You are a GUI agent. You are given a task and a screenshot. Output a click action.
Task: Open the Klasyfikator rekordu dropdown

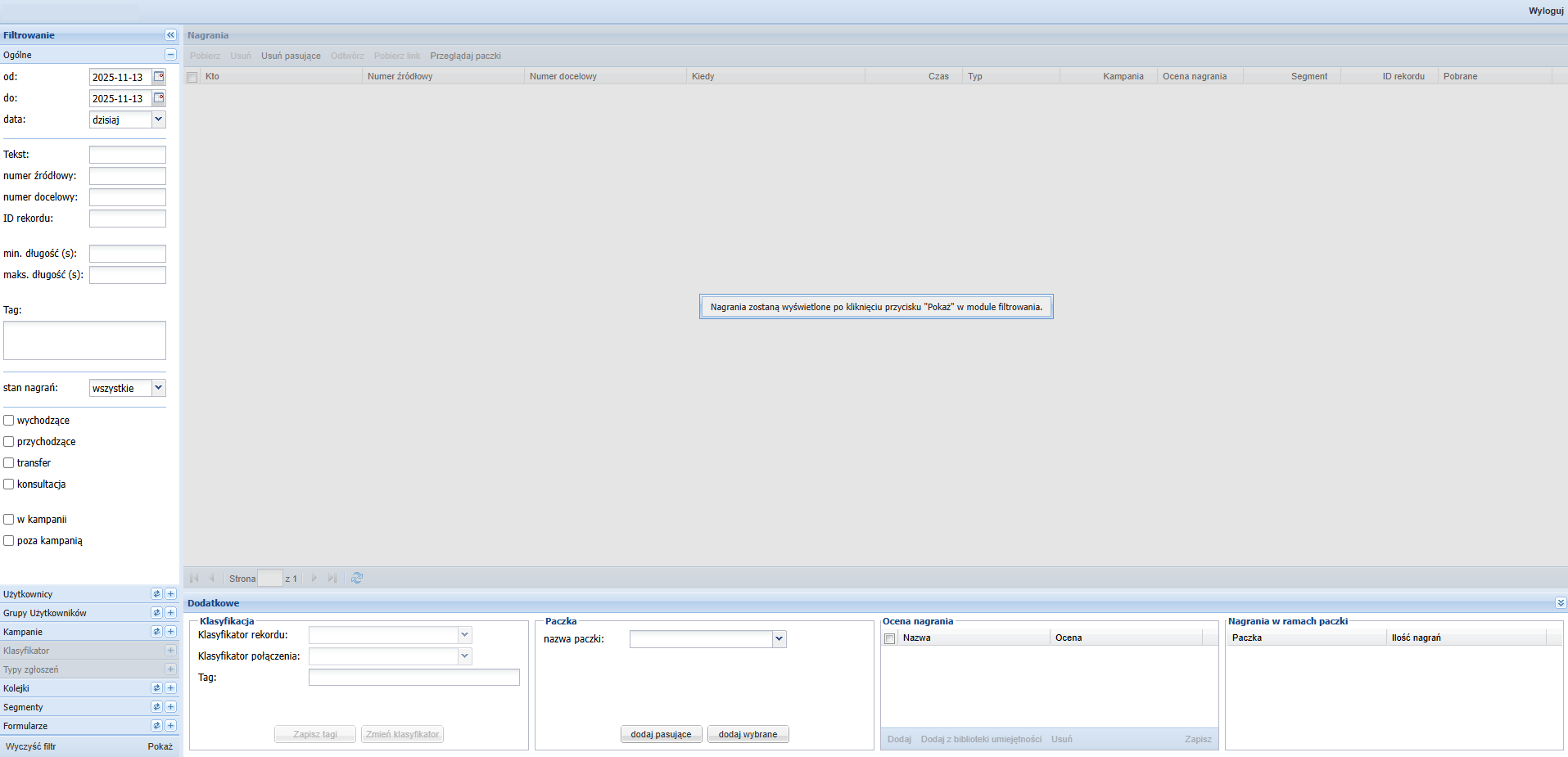[x=464, y=635]
